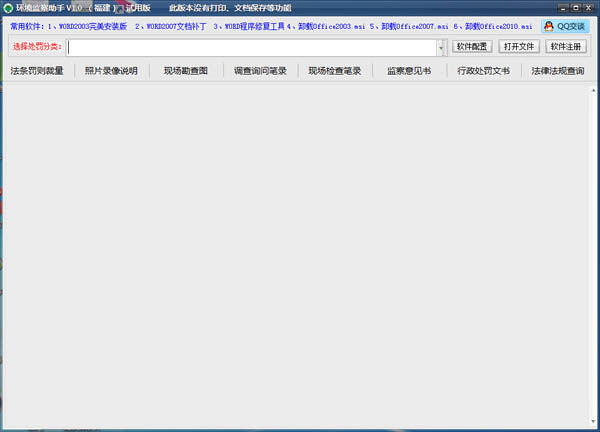Switch to 法条罚则裁量 tab
Viewport: 600px width, 432px height.
[x=37, y=71]
